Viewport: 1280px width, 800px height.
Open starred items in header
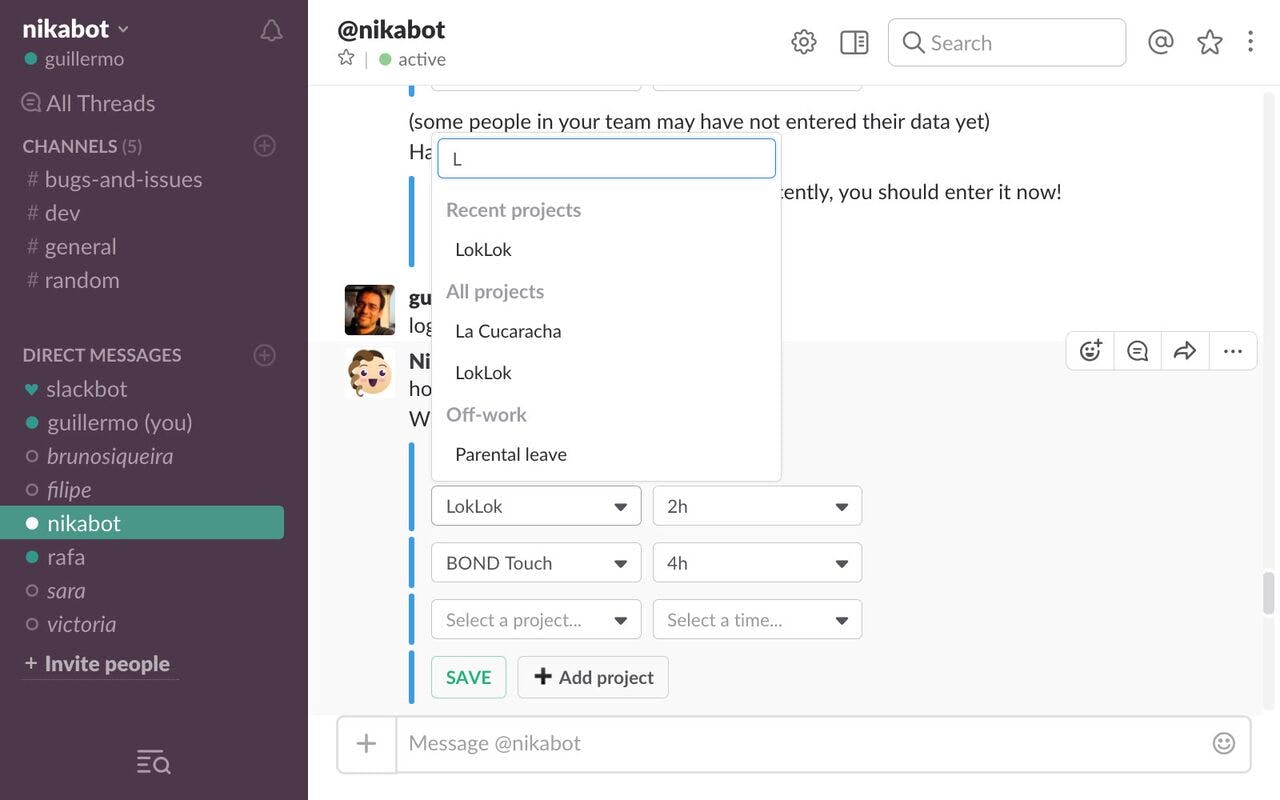point(1210,42)
